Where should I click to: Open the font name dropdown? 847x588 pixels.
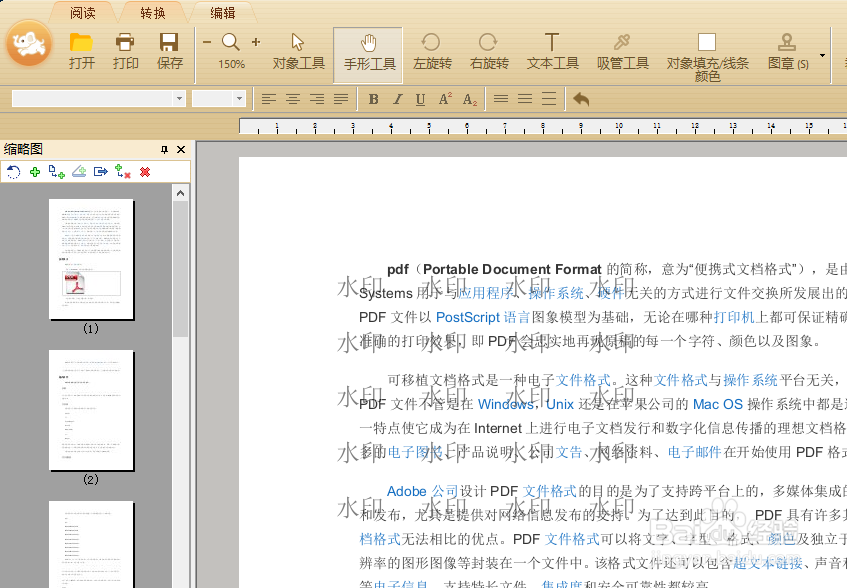point(179,99)
